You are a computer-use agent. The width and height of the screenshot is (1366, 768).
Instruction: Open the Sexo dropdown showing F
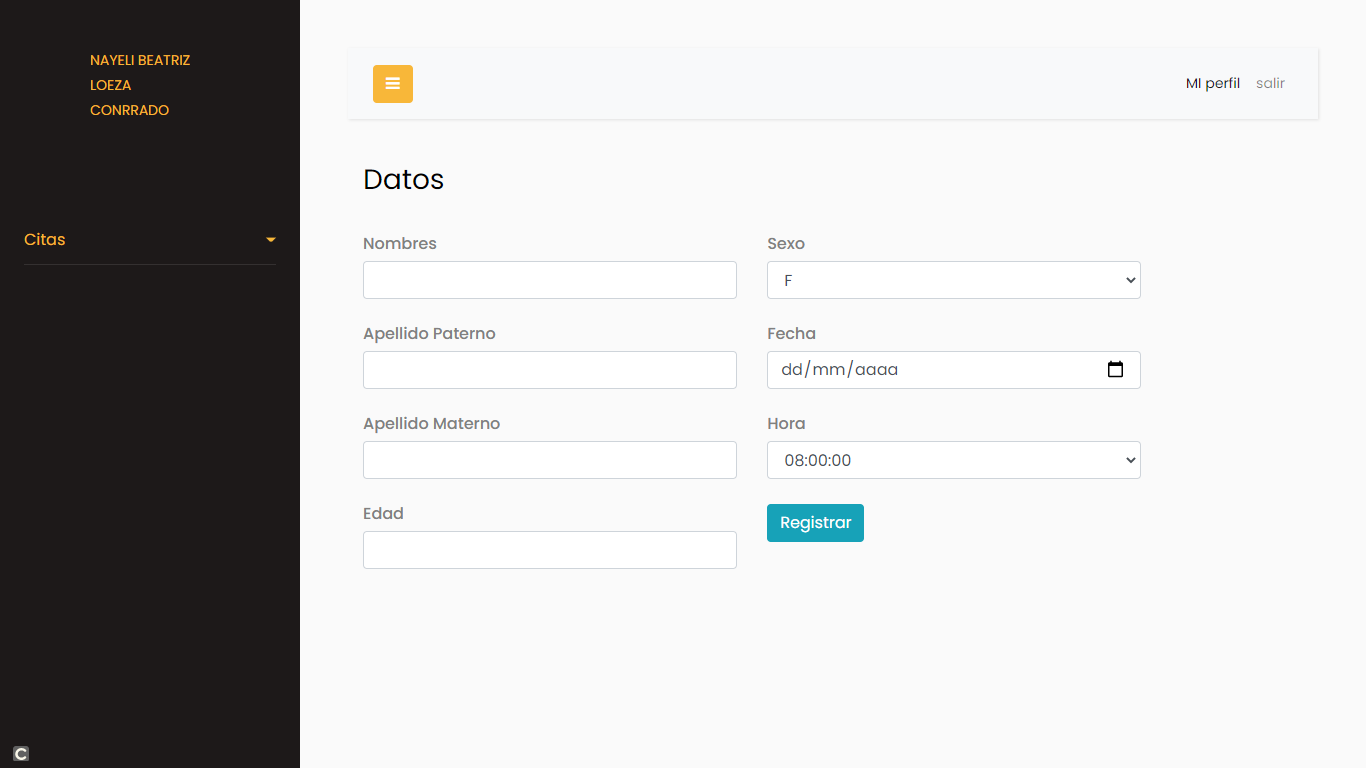[953, 280]
